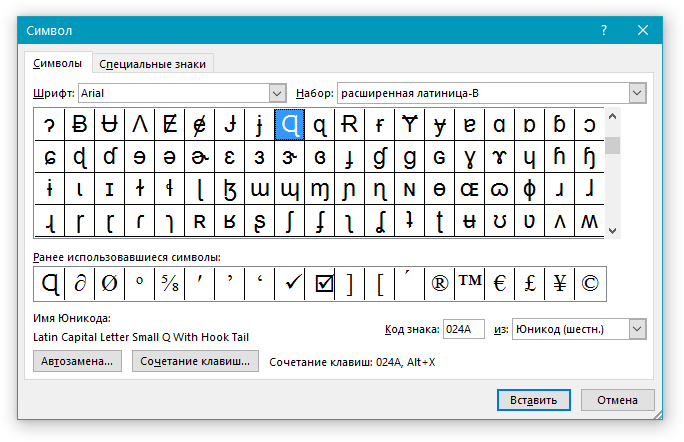Click the Автозамена button
684x442 pixels.
(77, 361)
